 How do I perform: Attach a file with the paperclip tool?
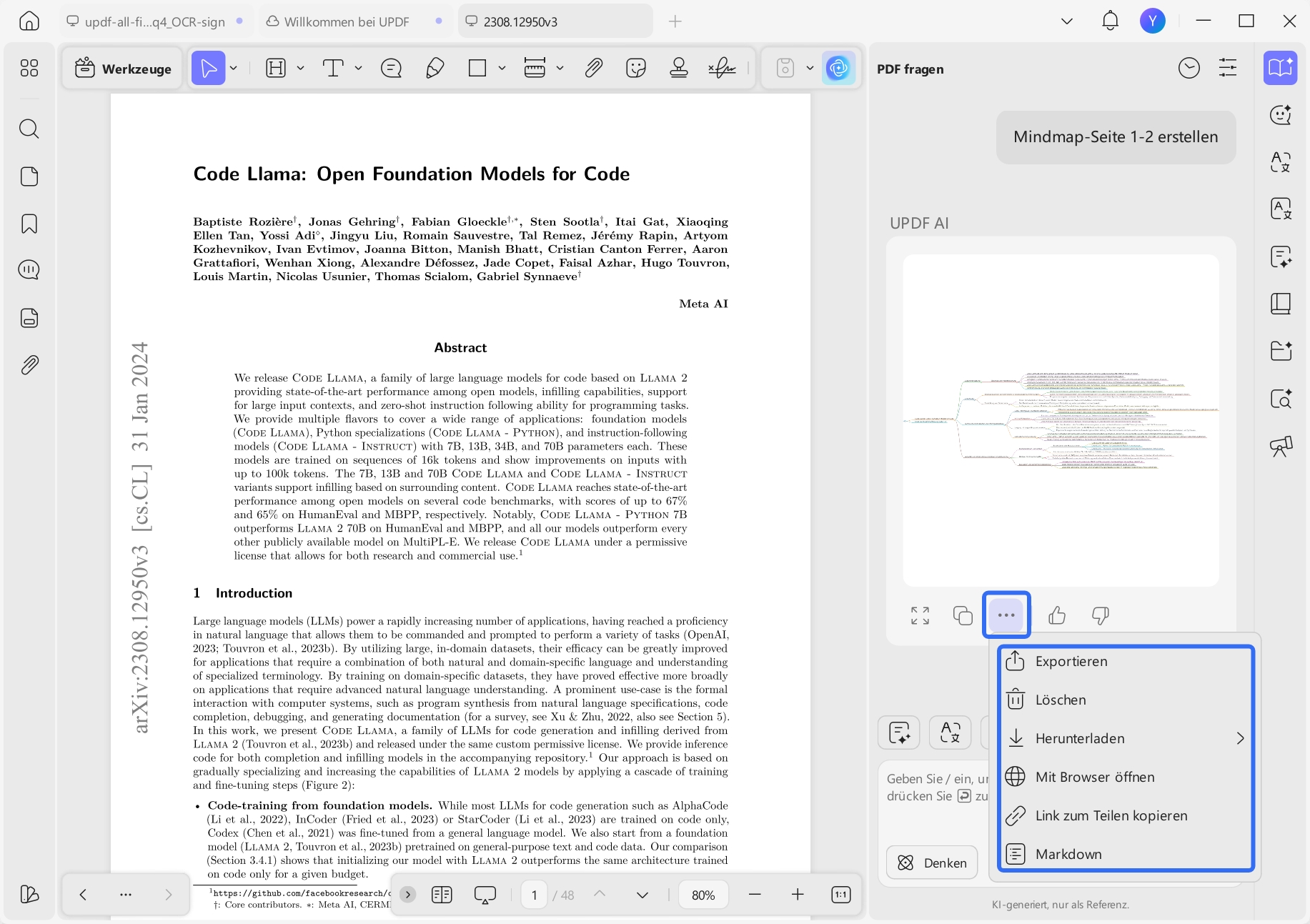tap(594, 69)
